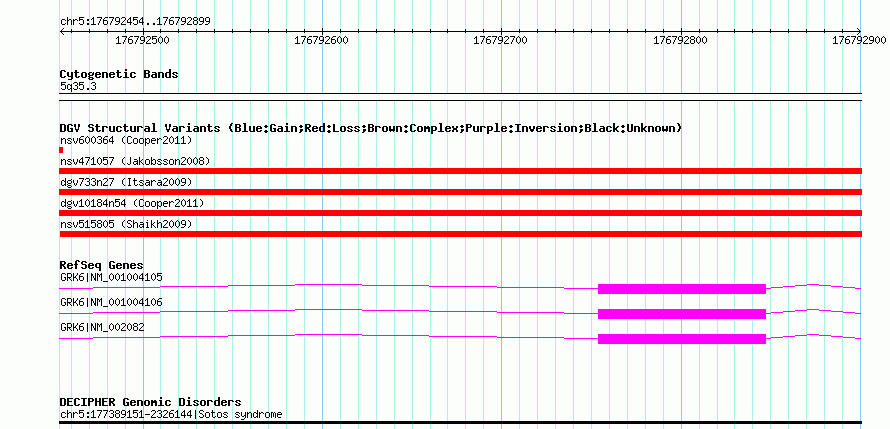Click ruler position 176792800
Viewport: 890px width, 429px height.
(x=681, y=40)
